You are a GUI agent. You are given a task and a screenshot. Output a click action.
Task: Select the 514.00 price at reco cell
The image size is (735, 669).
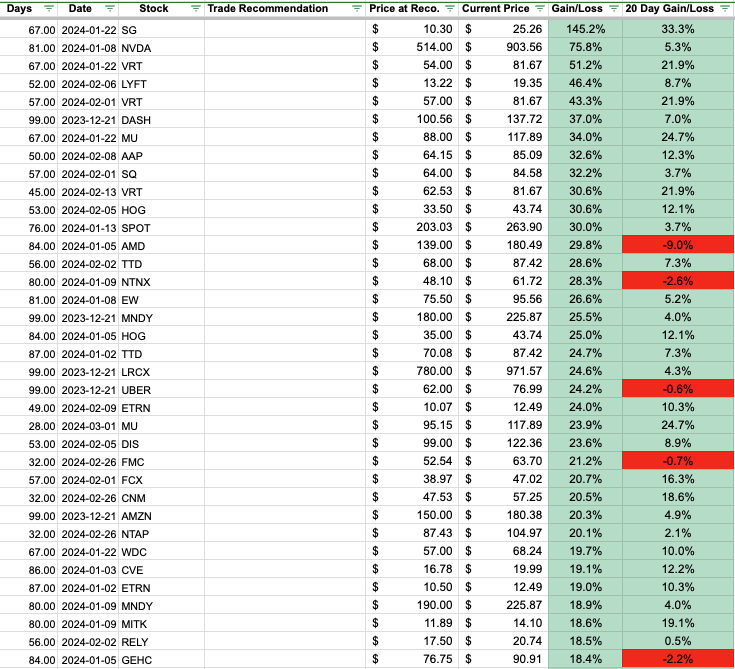pos(412,47)
